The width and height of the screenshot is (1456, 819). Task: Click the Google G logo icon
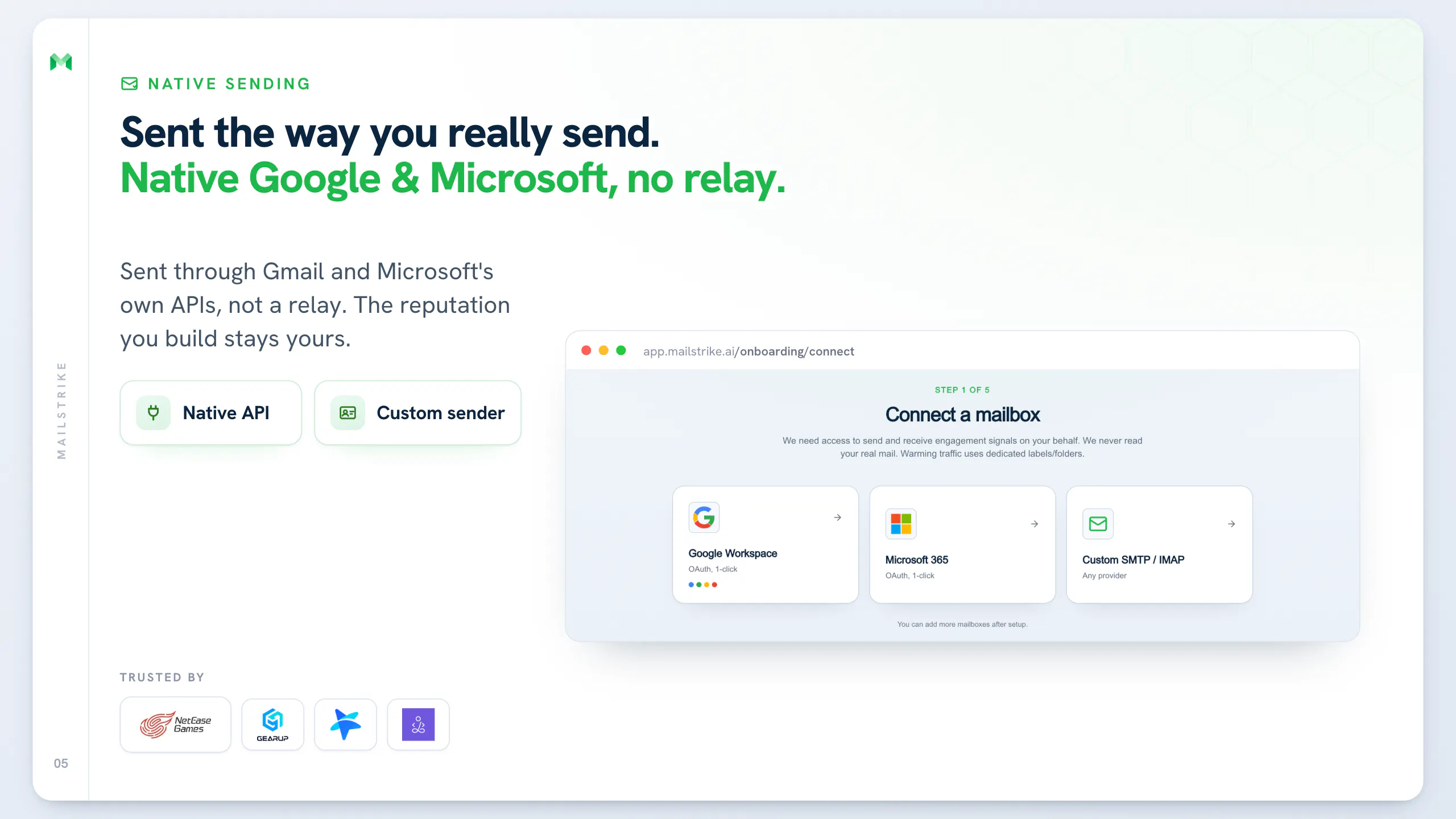pos(704,518)
